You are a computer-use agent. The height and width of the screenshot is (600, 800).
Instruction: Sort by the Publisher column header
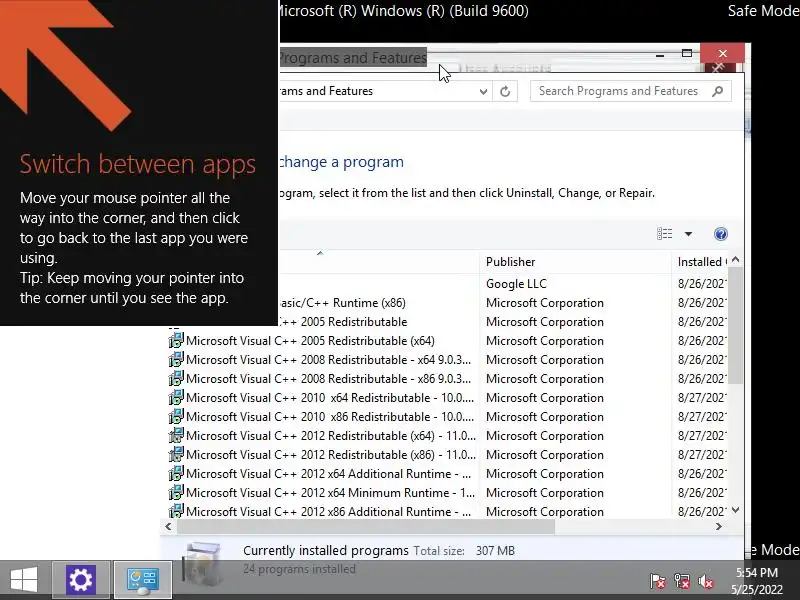575,262
